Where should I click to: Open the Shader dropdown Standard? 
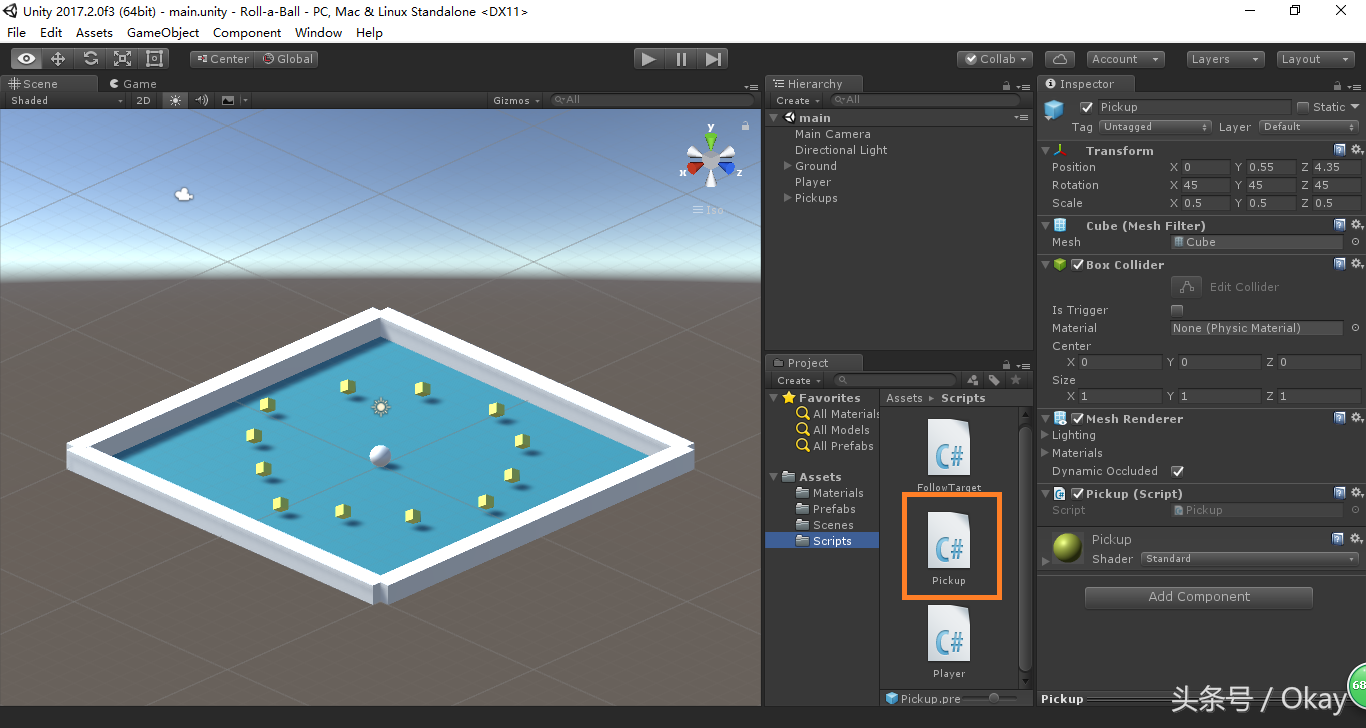(1248, 559)
